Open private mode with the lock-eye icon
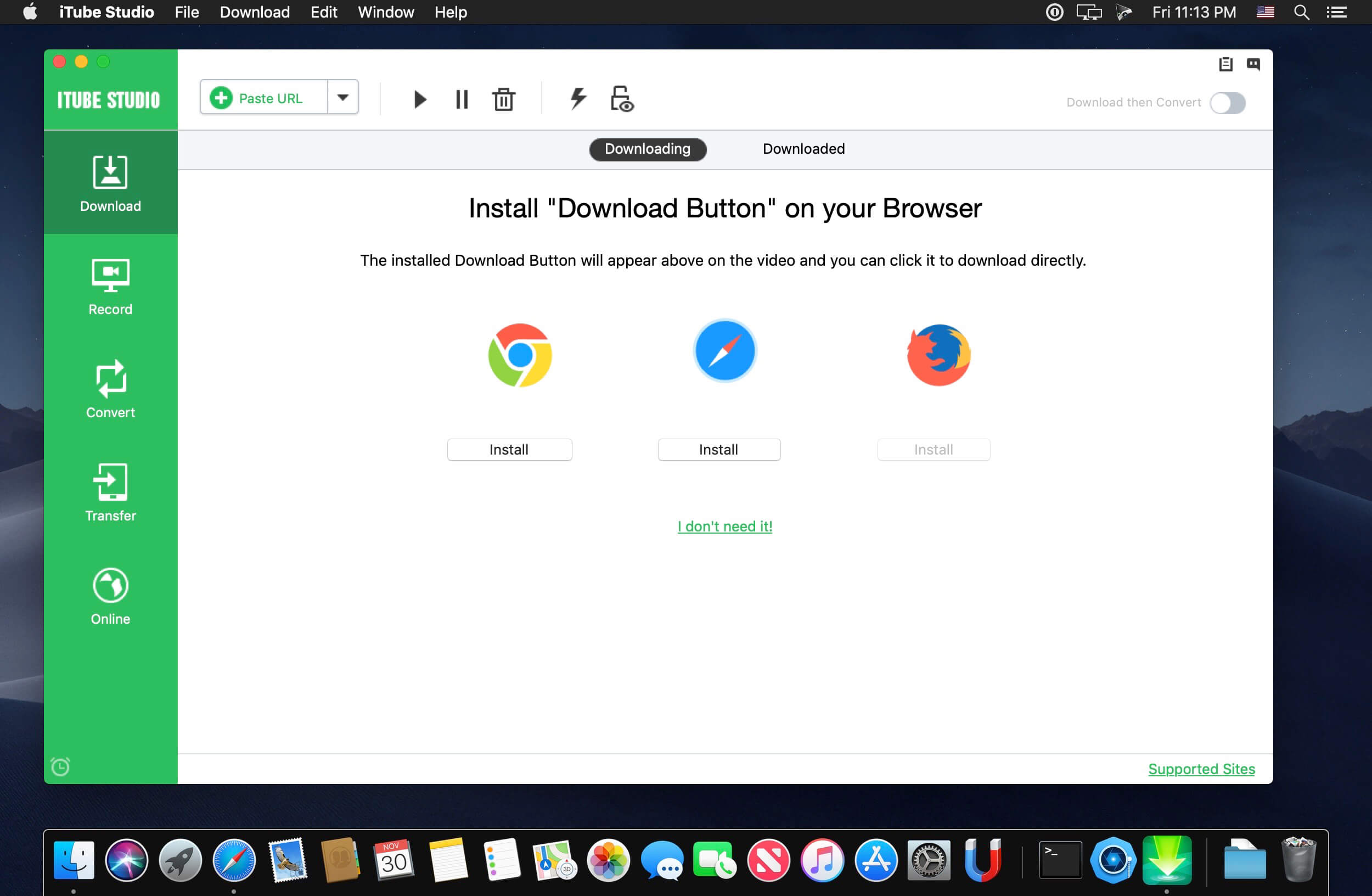Viewport: 1372px width, 896px height. point(622,99)
